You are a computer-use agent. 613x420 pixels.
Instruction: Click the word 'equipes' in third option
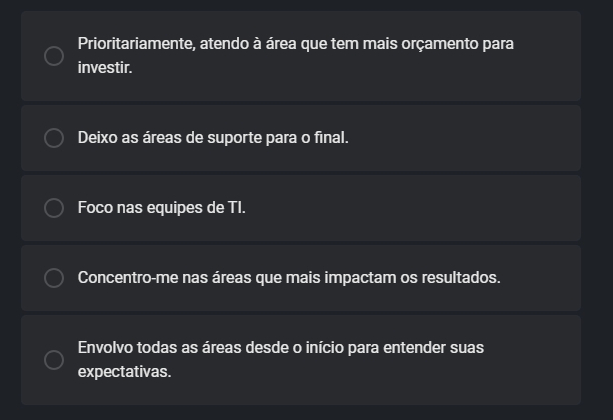pyautogui.click(x=176, y=208)
